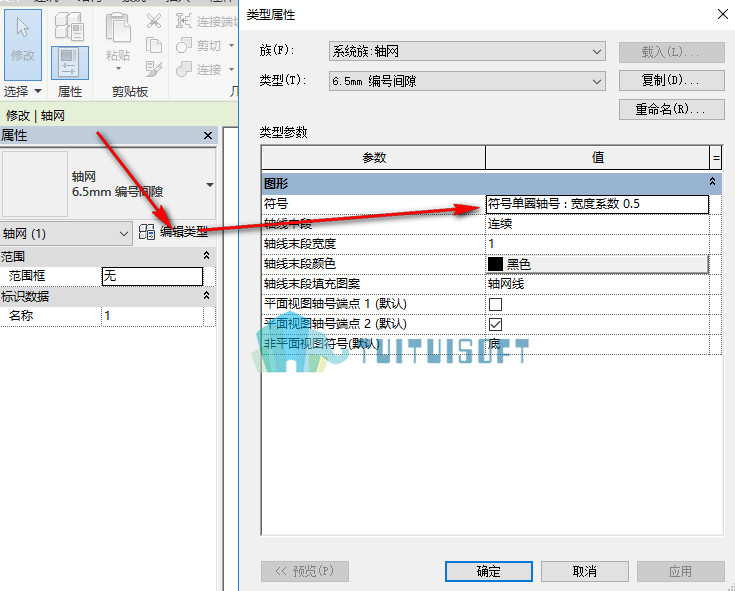Click the Copy to clipboard icon

pyautogui.click(x=154, y=45)
